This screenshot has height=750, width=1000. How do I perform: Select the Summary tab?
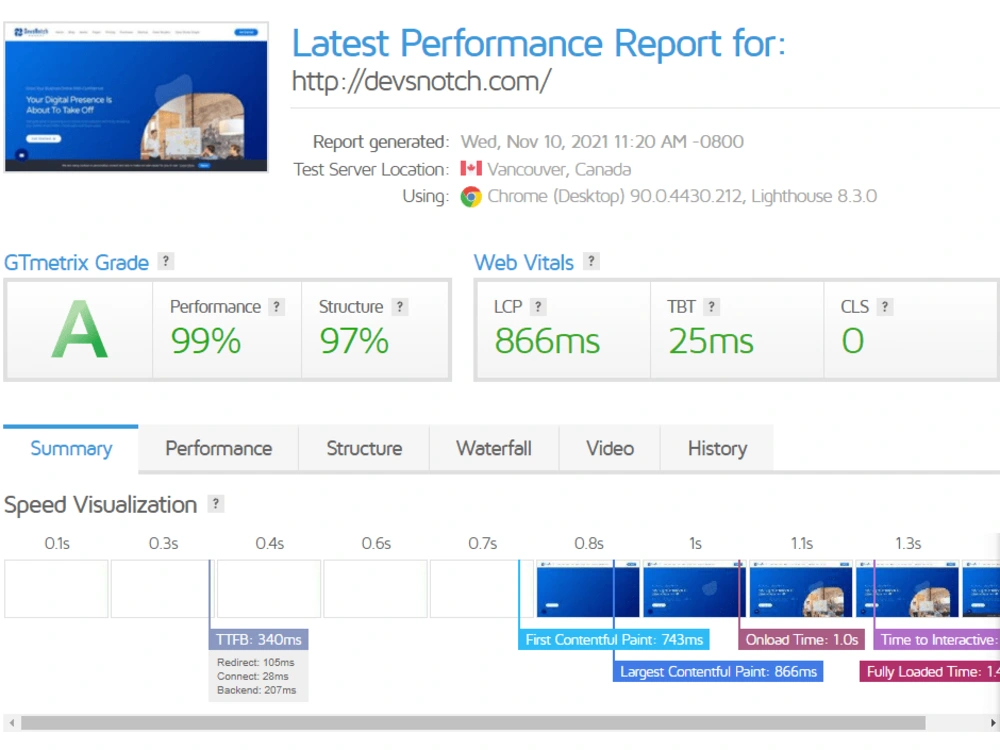[71, 448]
